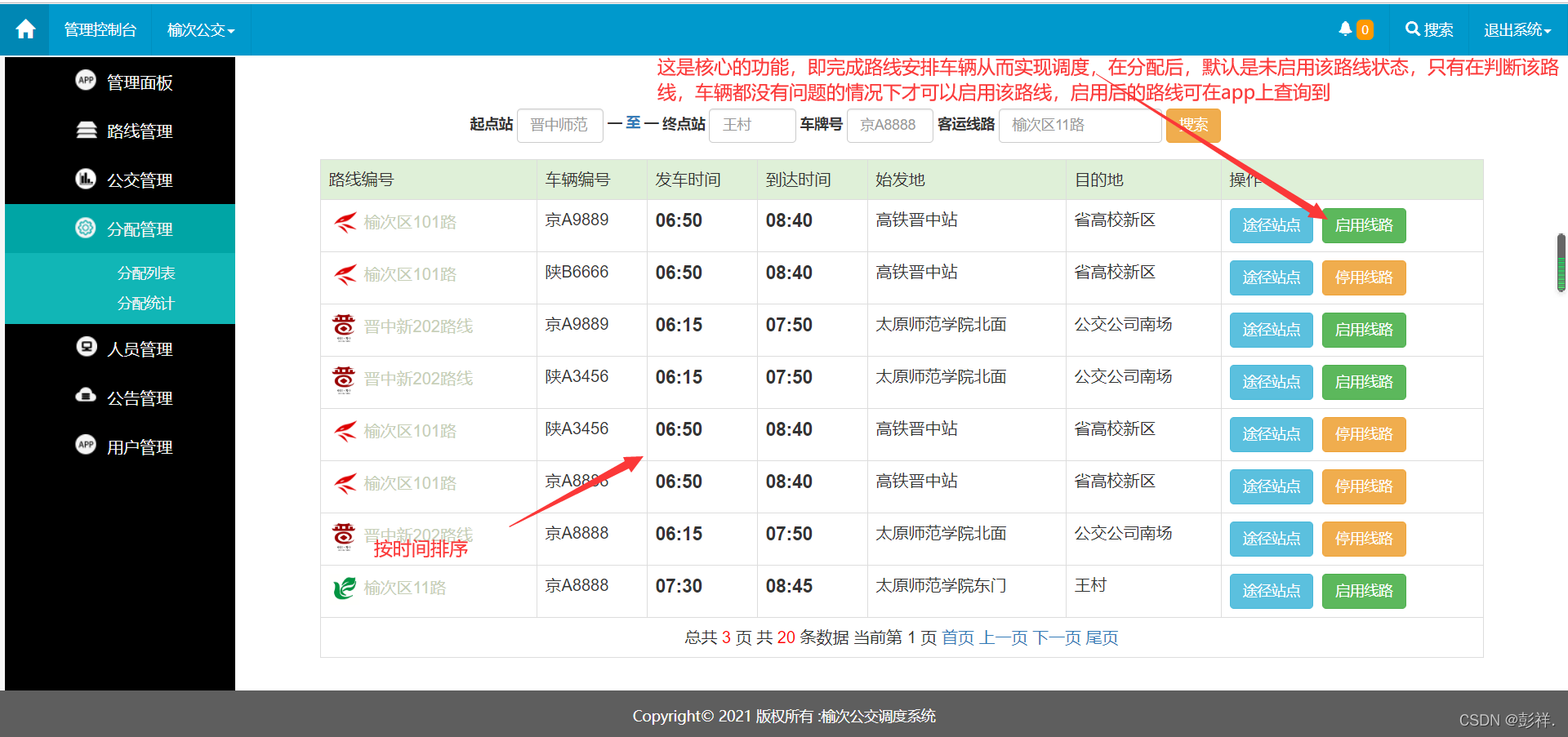Open 管理控制台 in top navigation
Viewport: 1568px width, 737px height.
pos(100,30)
